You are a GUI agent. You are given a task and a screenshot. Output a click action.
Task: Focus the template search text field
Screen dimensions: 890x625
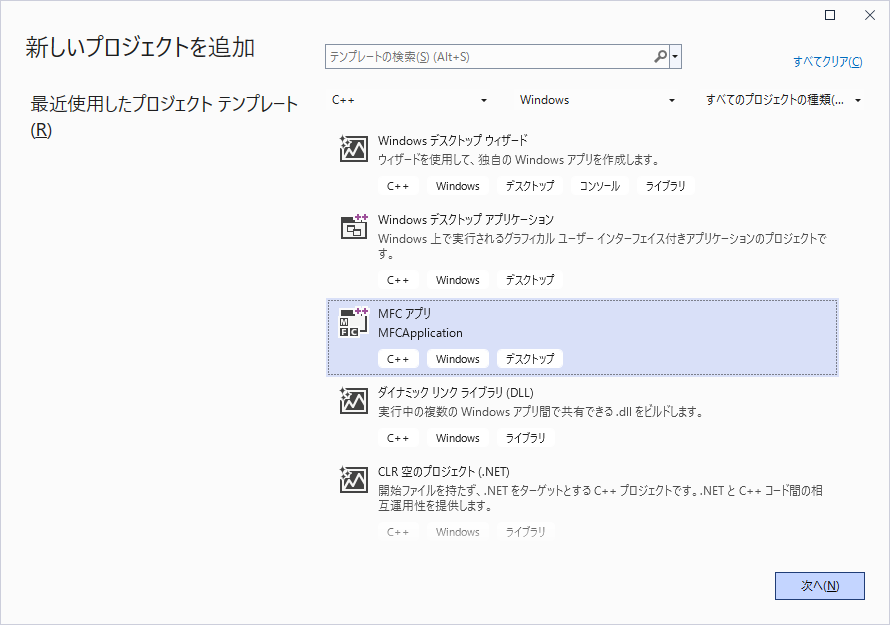490,57
